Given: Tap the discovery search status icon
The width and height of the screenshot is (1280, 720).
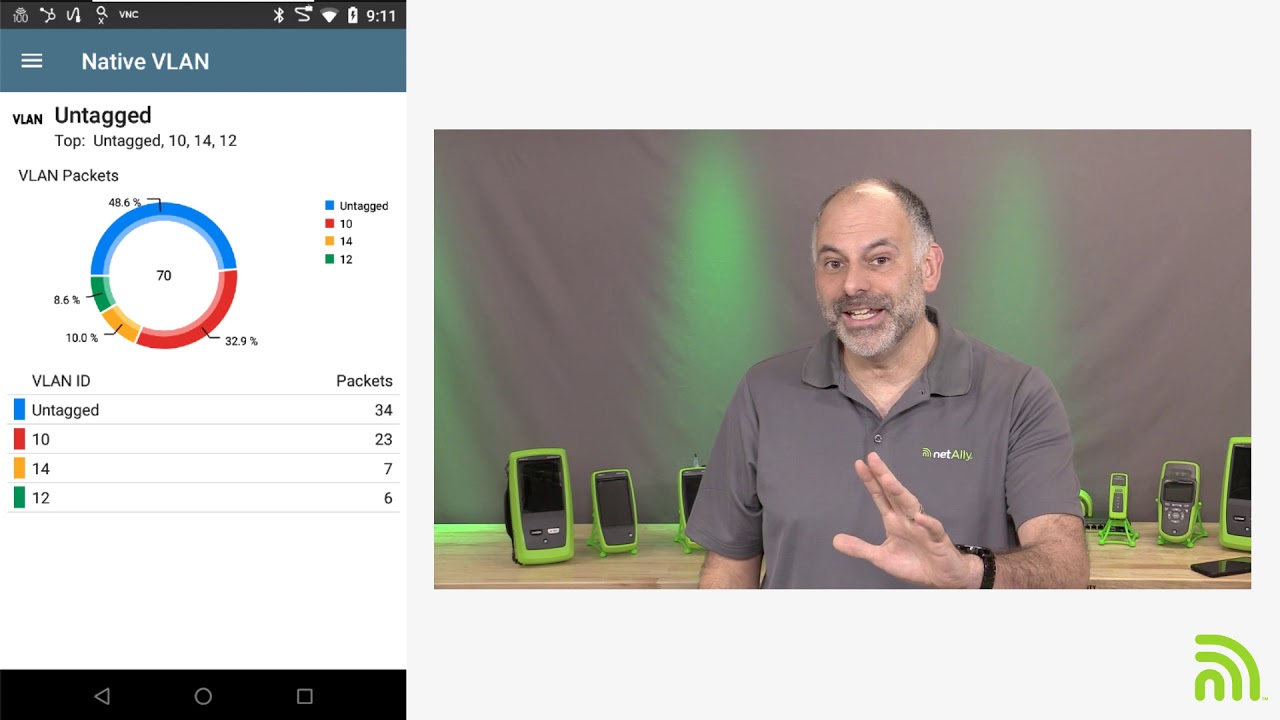Looking at the screenshot, I should (101, 15).
